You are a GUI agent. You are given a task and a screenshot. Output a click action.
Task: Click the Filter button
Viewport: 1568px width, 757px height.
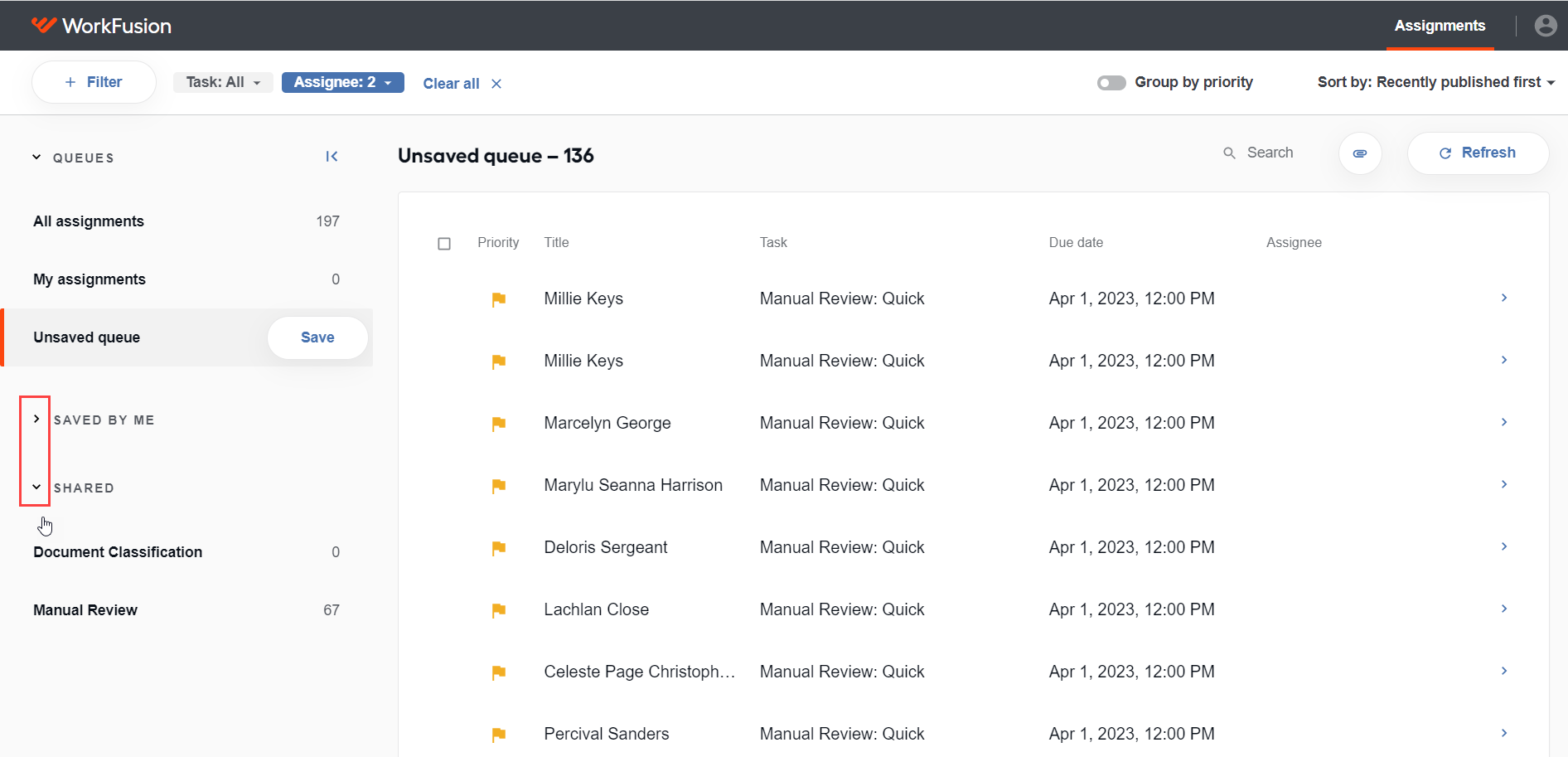(94, 82)
